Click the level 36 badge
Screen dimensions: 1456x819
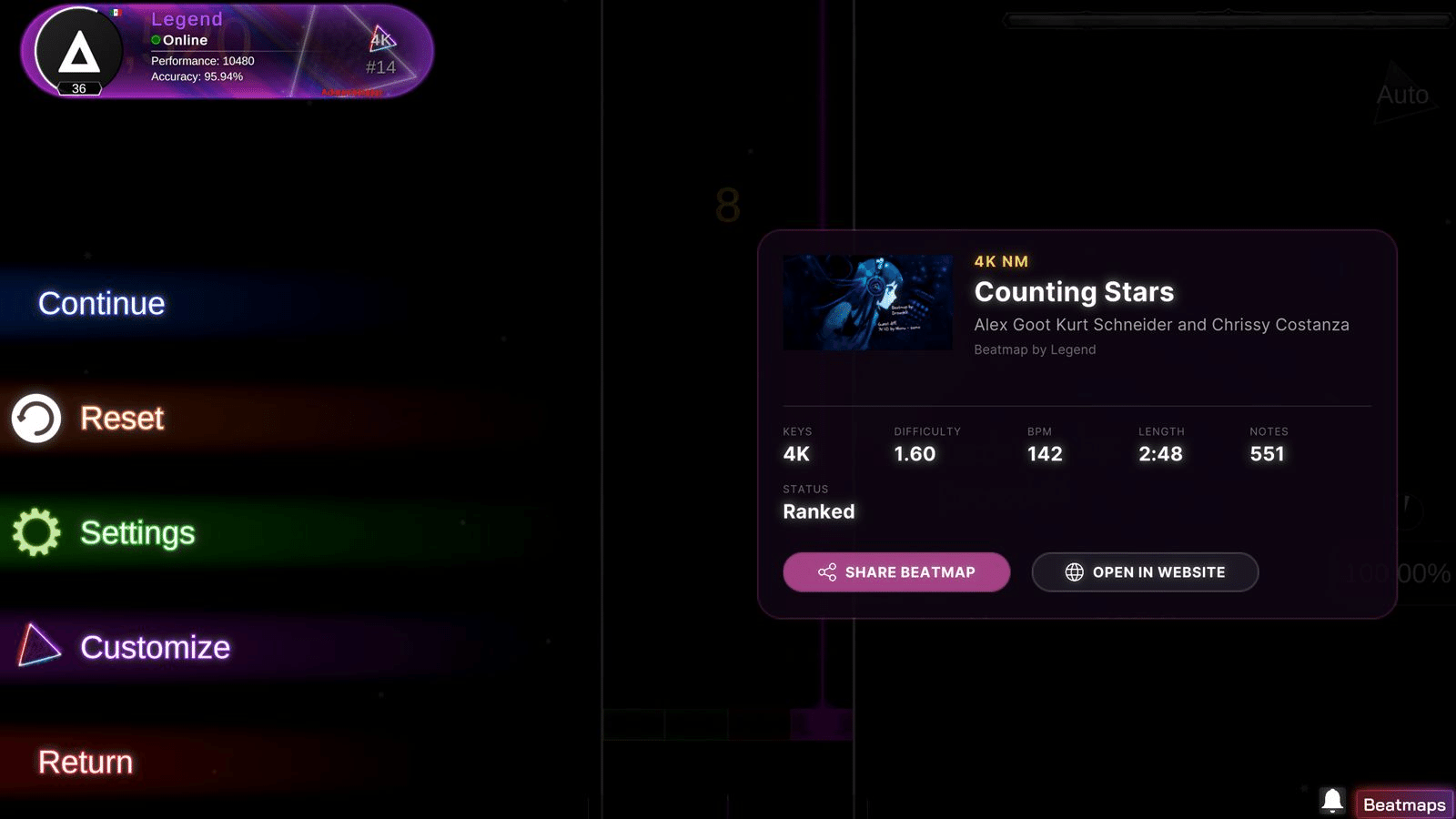coord(79,88)
